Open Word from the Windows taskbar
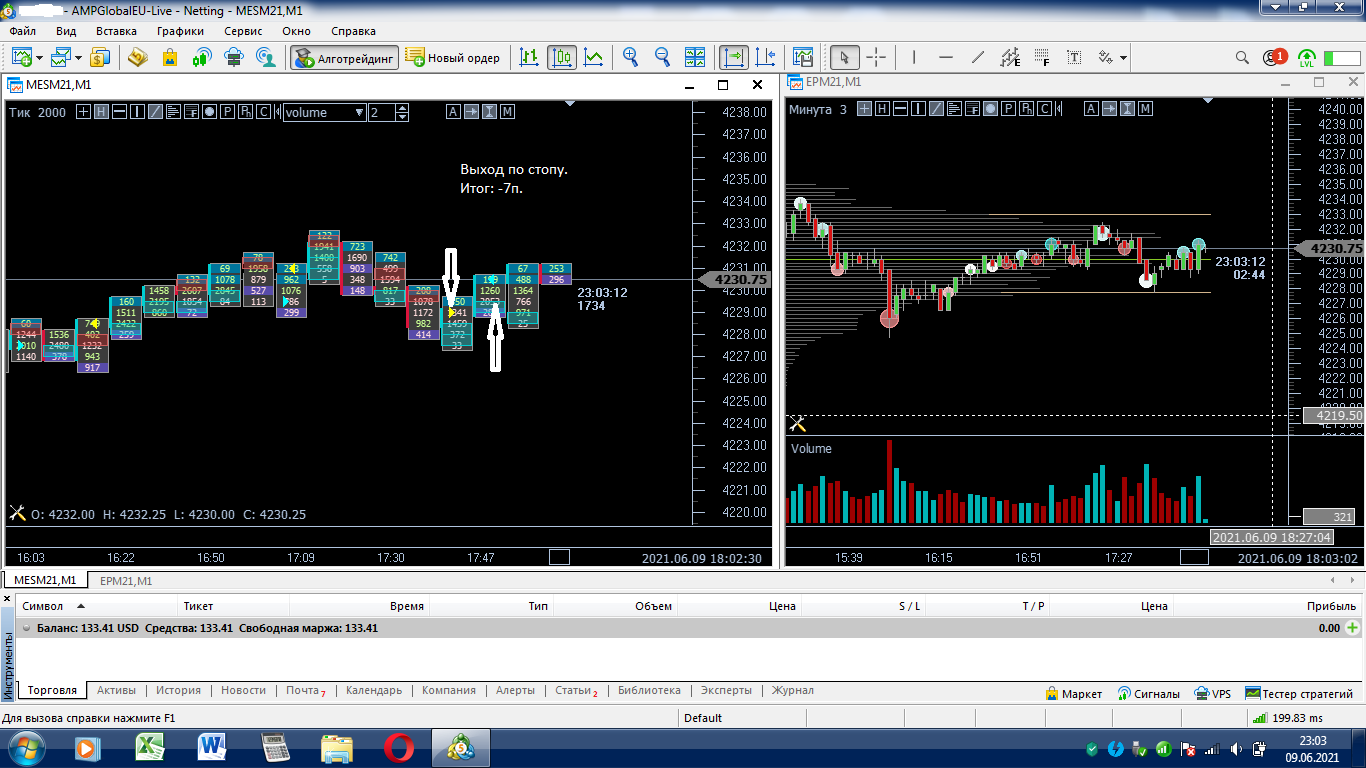 click(212, 747)
